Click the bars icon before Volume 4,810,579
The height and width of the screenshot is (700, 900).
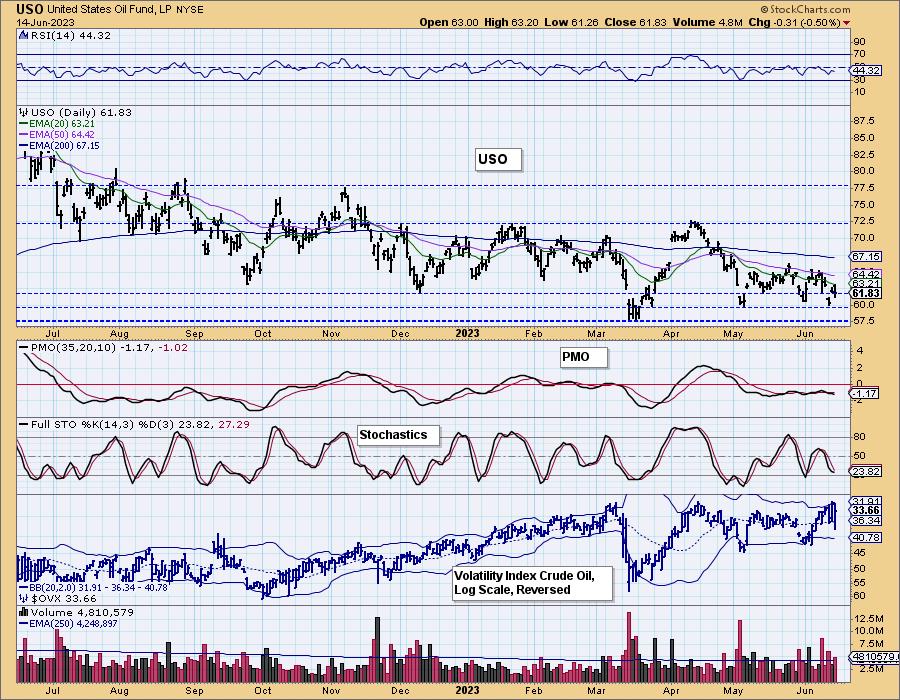tap(23, 612)
